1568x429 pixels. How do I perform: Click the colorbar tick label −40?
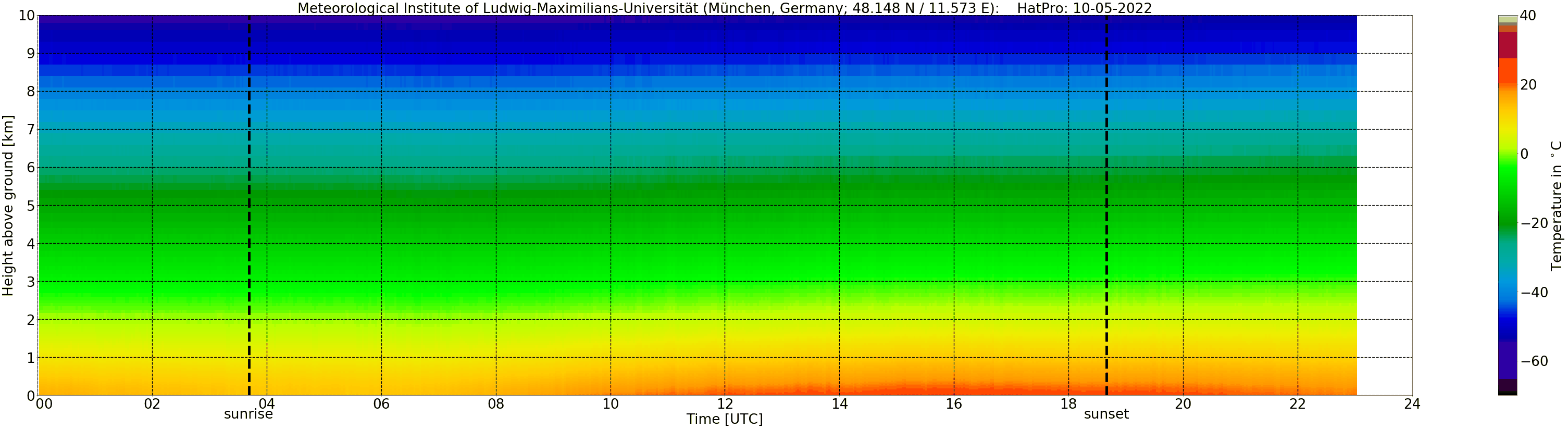tap(1534, 292)
